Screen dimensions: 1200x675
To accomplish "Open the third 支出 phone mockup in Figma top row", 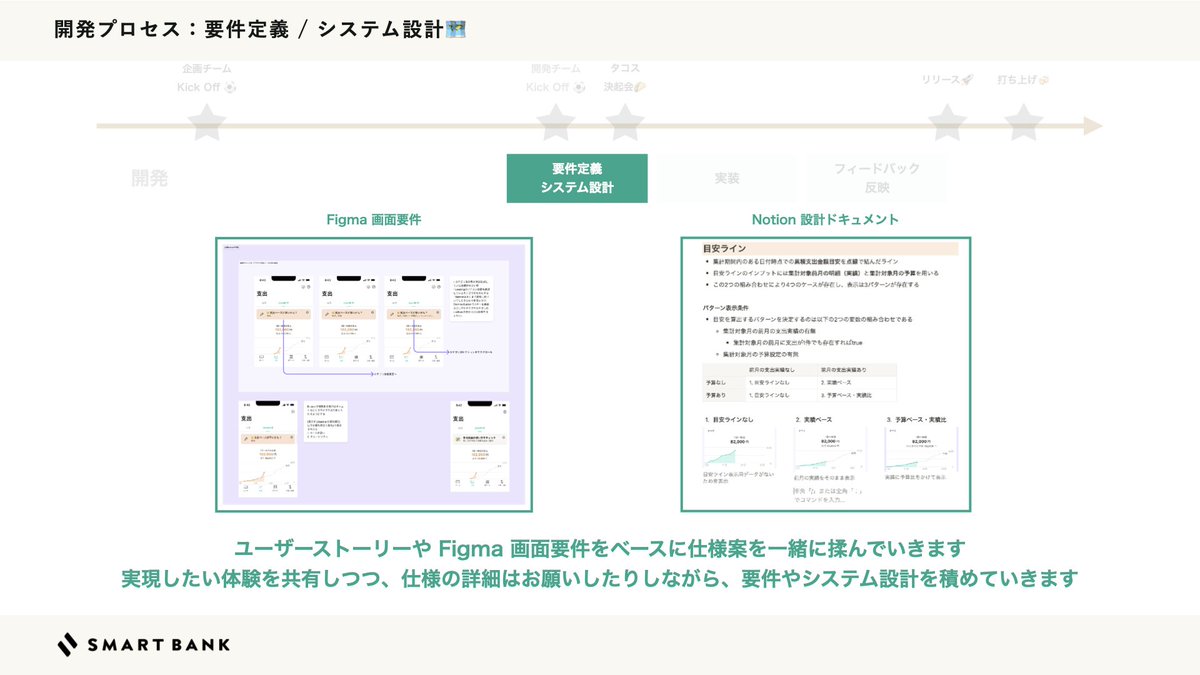I will (416, 322).
